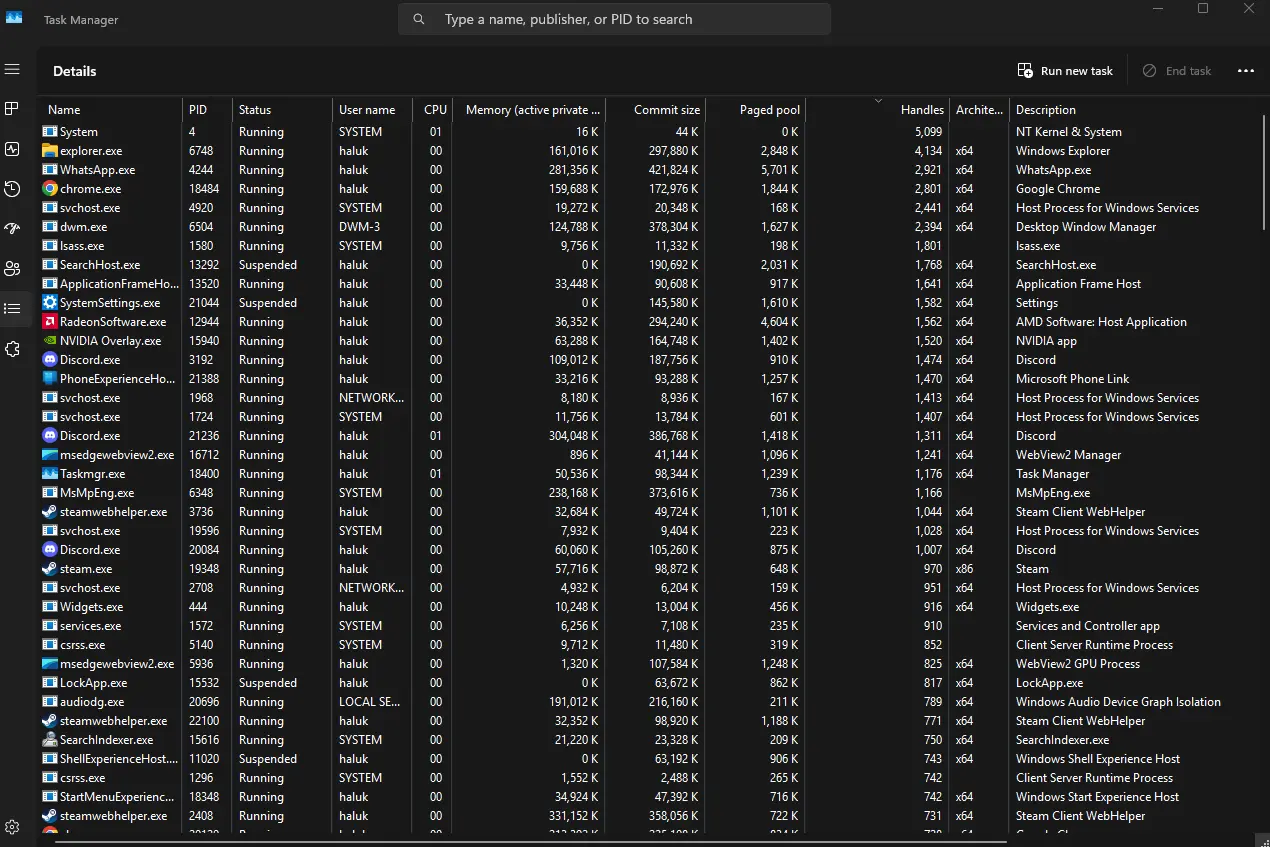Click the Windows Audio Device Graph Isolation description
The height and width of the screenshot is (847, 1270).
pyautogui.click(x=1118, y=702)
